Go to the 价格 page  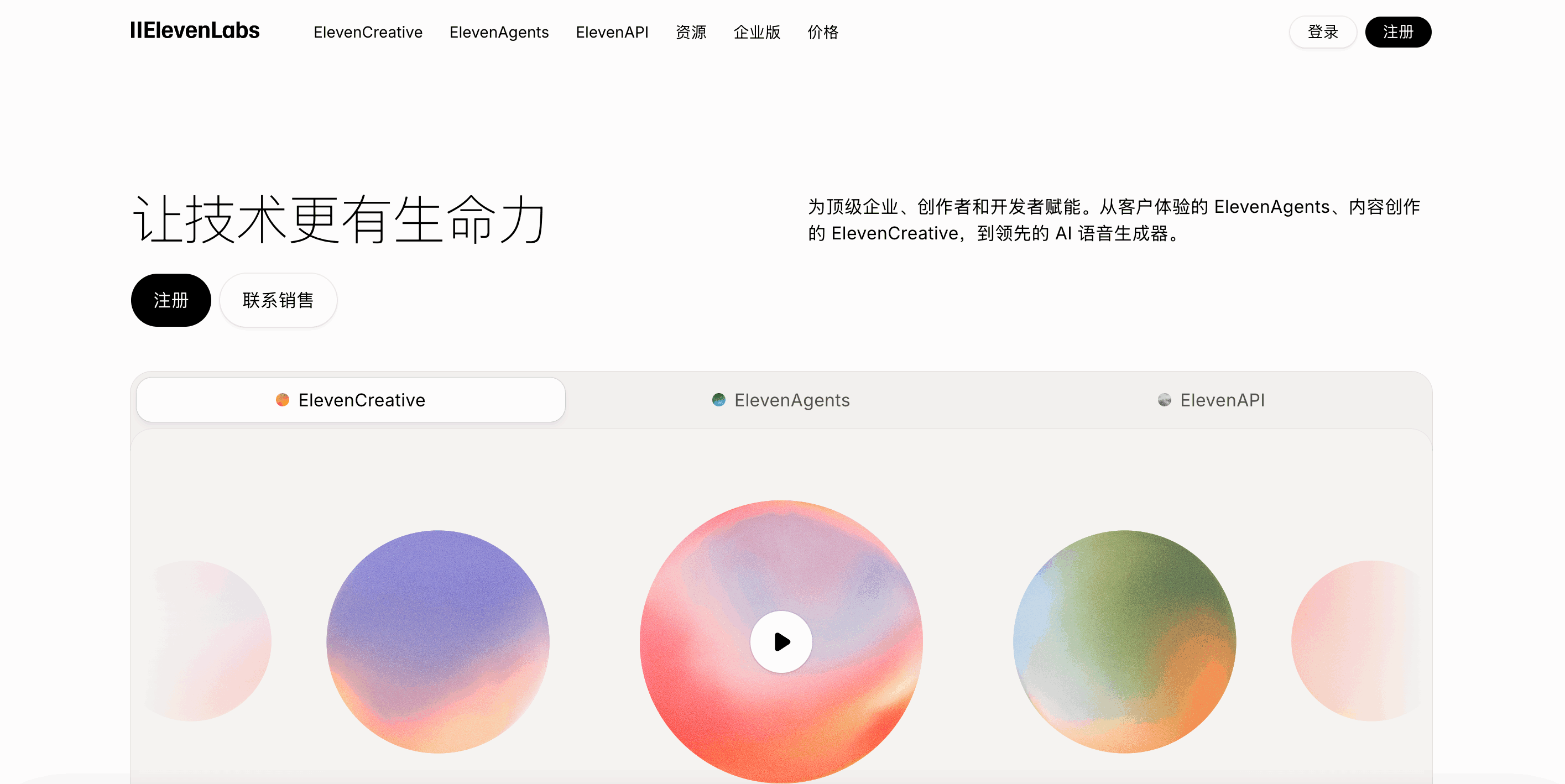point(823,32)
